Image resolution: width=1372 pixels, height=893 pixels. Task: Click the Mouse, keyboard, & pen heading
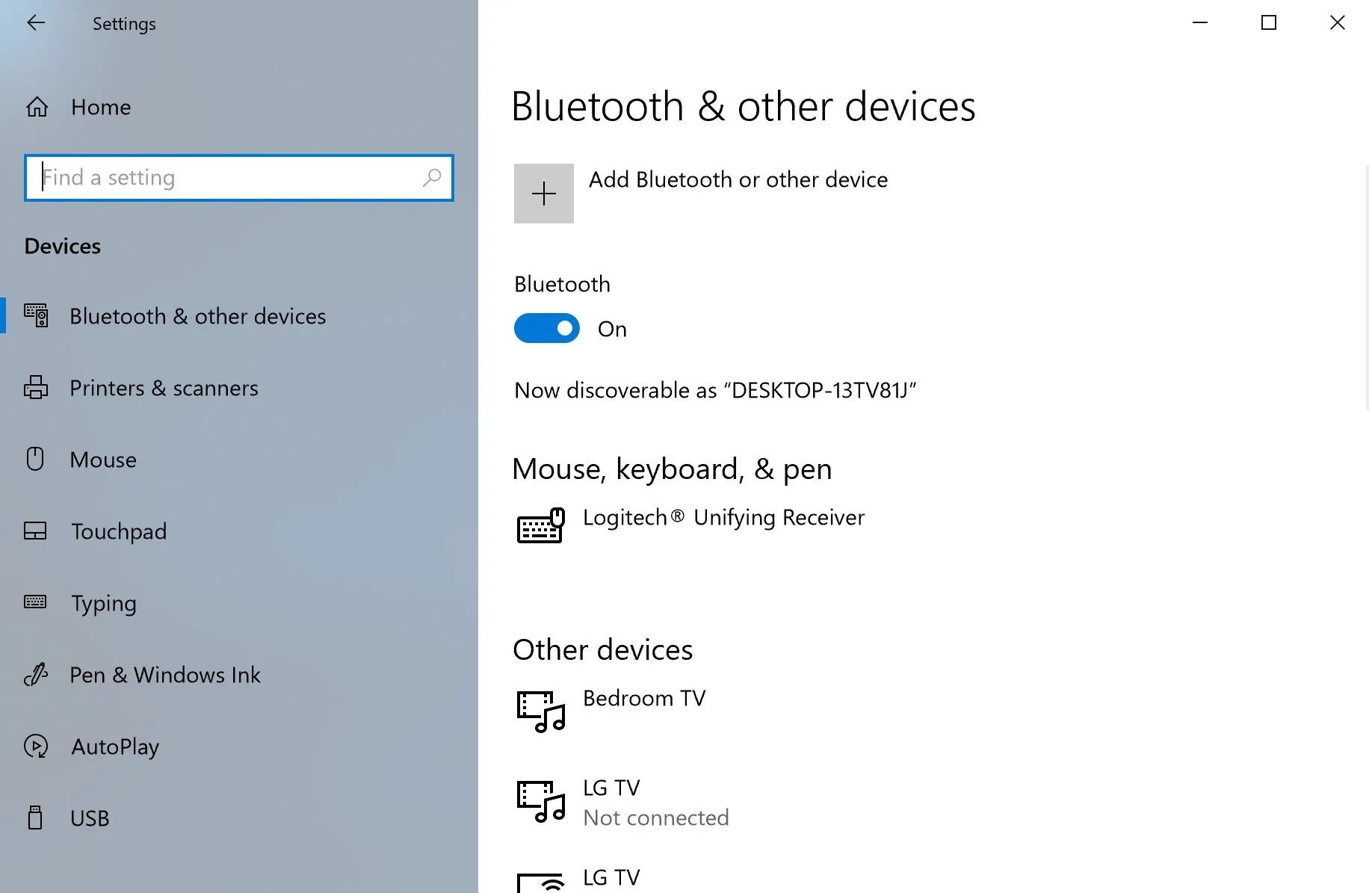(x=672, y=469)
